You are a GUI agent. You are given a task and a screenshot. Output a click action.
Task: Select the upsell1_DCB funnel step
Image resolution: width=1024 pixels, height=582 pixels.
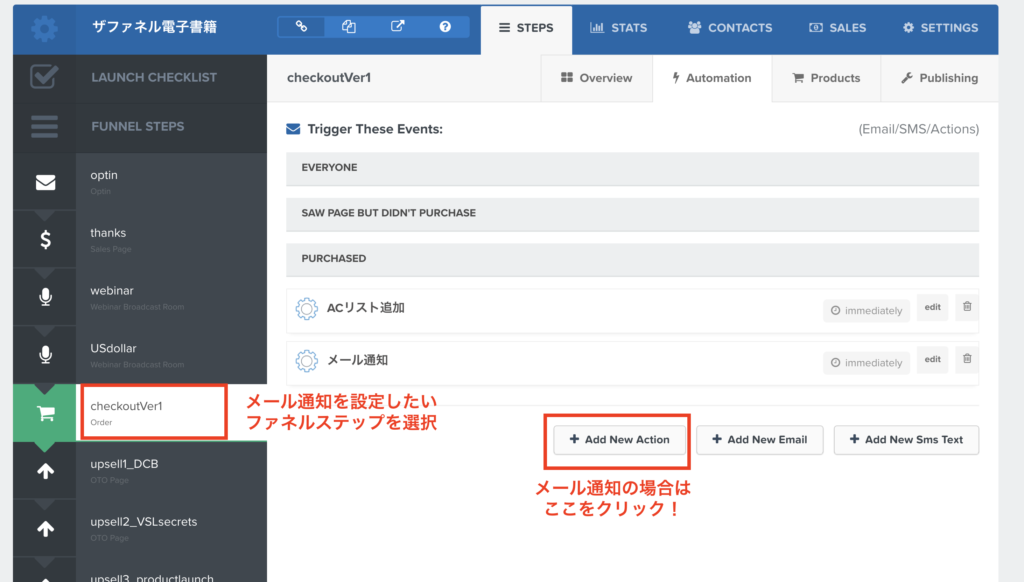click(x=171, y=471)
